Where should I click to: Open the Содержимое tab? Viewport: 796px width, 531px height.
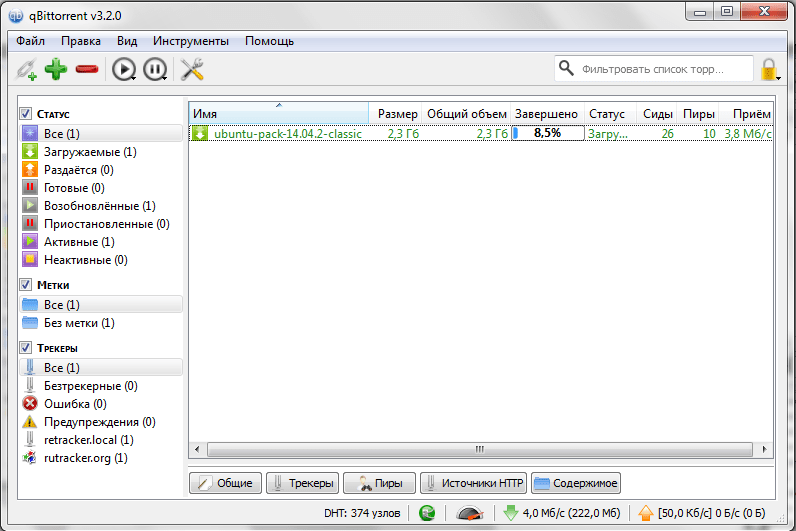click(576, 483)
